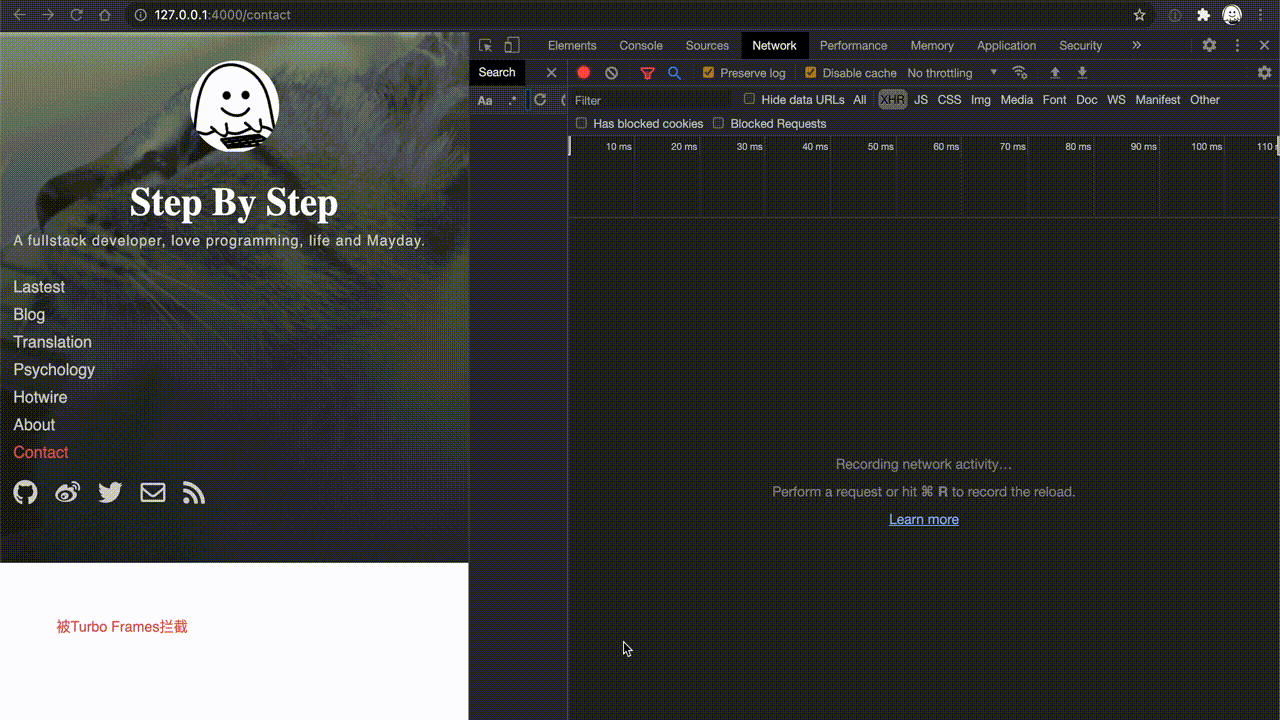The width and height of the screenshot is (1280, 720).
Task: Clear the network log
Action: (612, 73)
